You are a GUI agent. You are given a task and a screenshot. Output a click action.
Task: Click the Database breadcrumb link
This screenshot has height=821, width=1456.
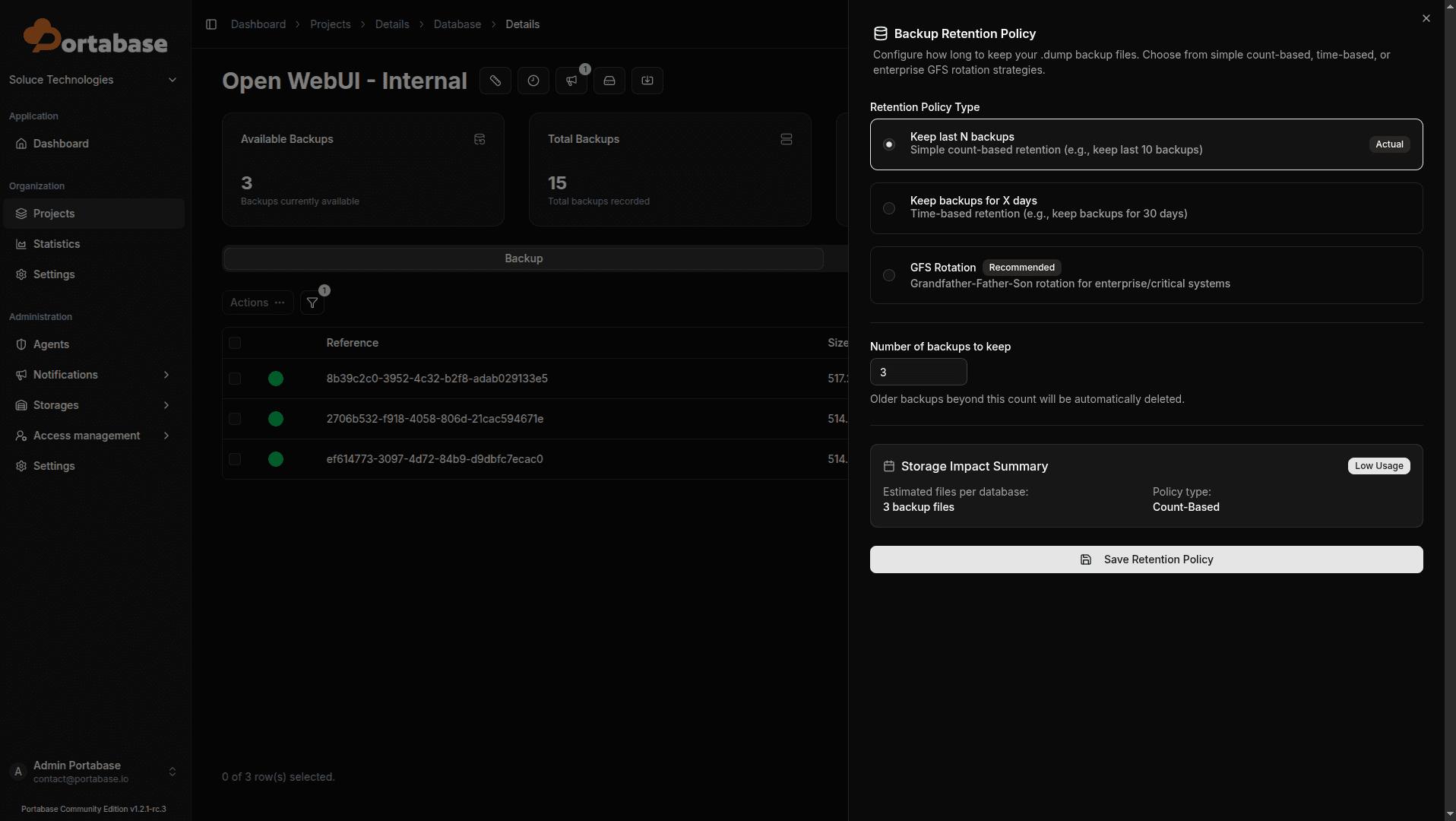point(457,24)
